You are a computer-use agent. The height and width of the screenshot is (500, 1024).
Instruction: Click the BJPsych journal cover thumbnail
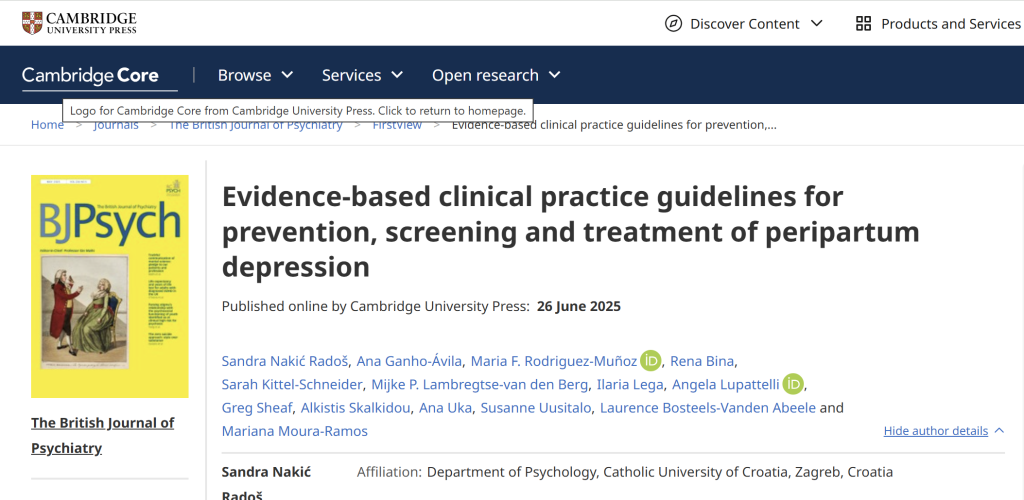coord(110,286)
